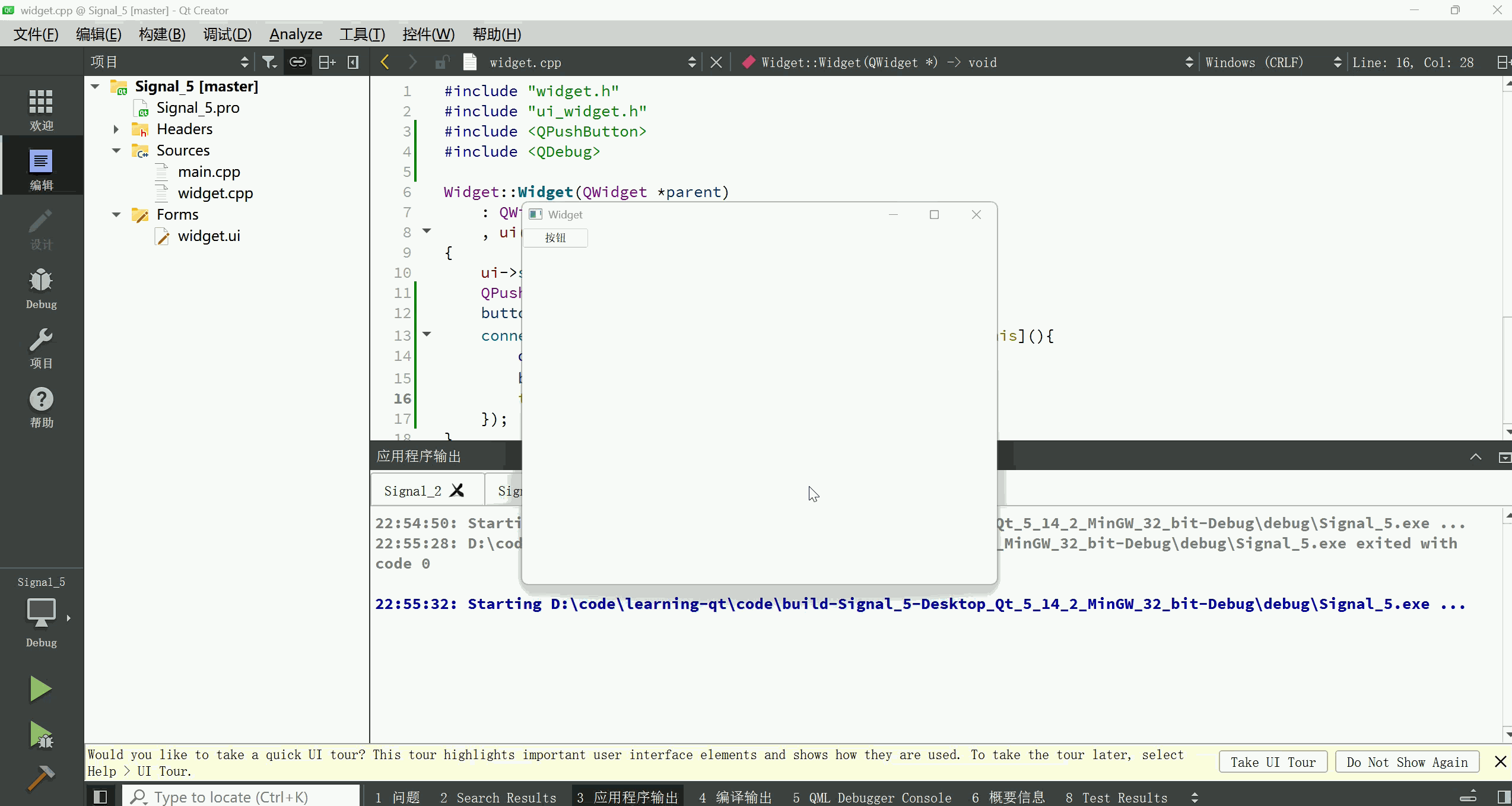Click the 帮助 help mode icon
1512x806 pixels.
[41, 407]
